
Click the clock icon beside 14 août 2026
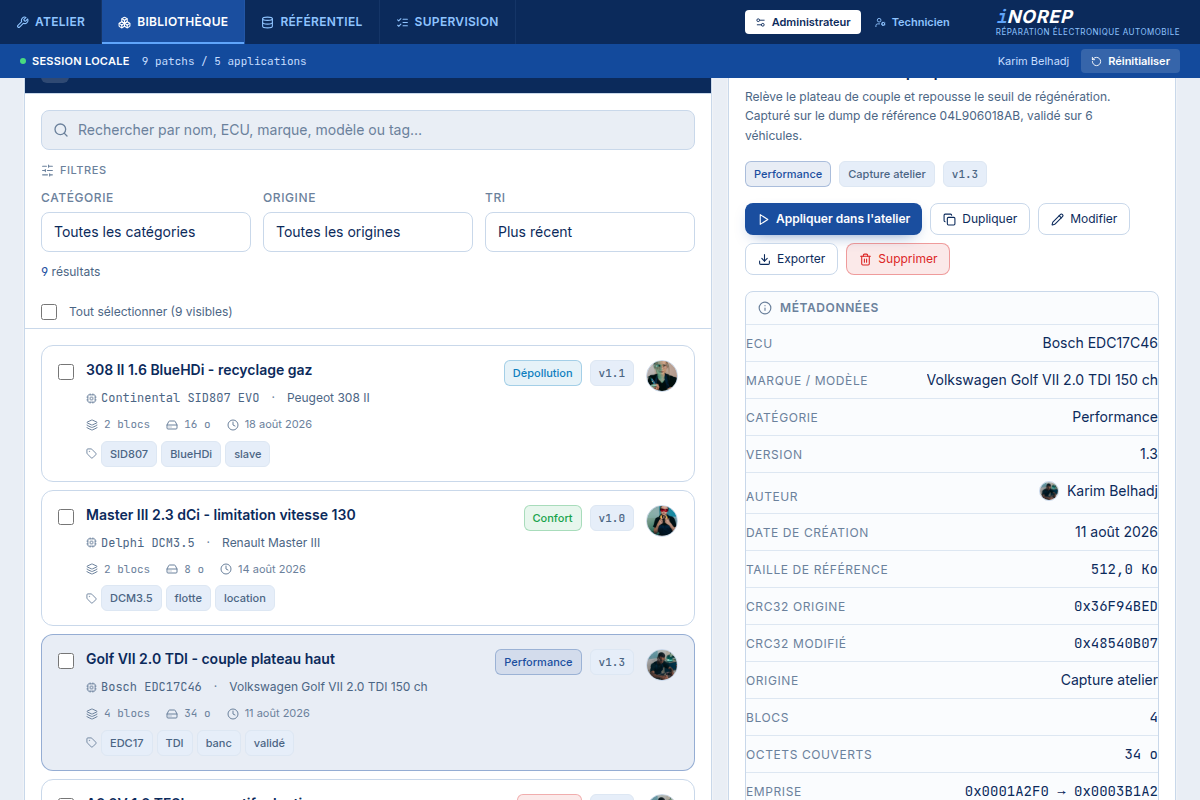coord(227,569)
